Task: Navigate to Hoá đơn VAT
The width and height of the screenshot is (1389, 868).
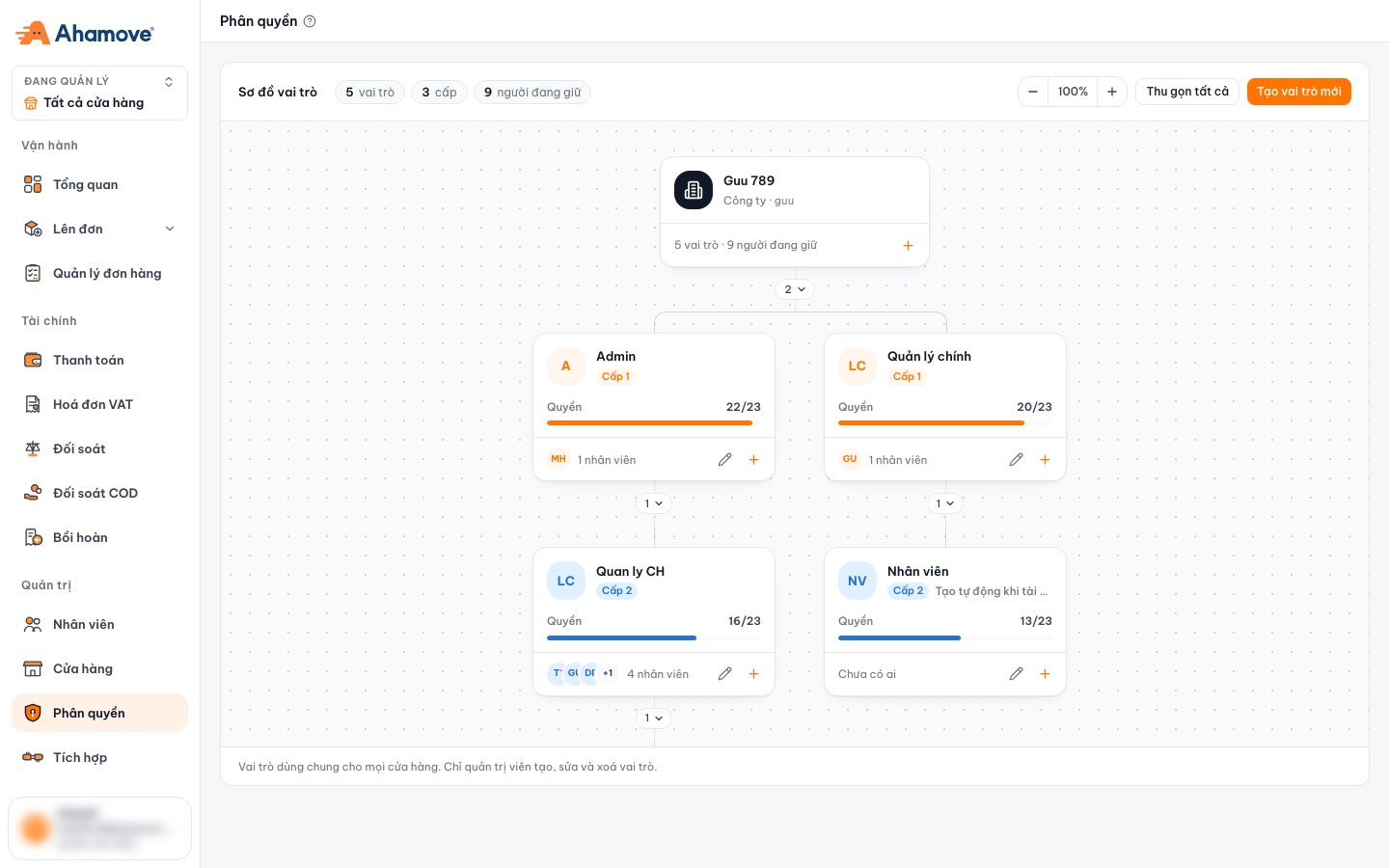Action: (x=99, y=404)
